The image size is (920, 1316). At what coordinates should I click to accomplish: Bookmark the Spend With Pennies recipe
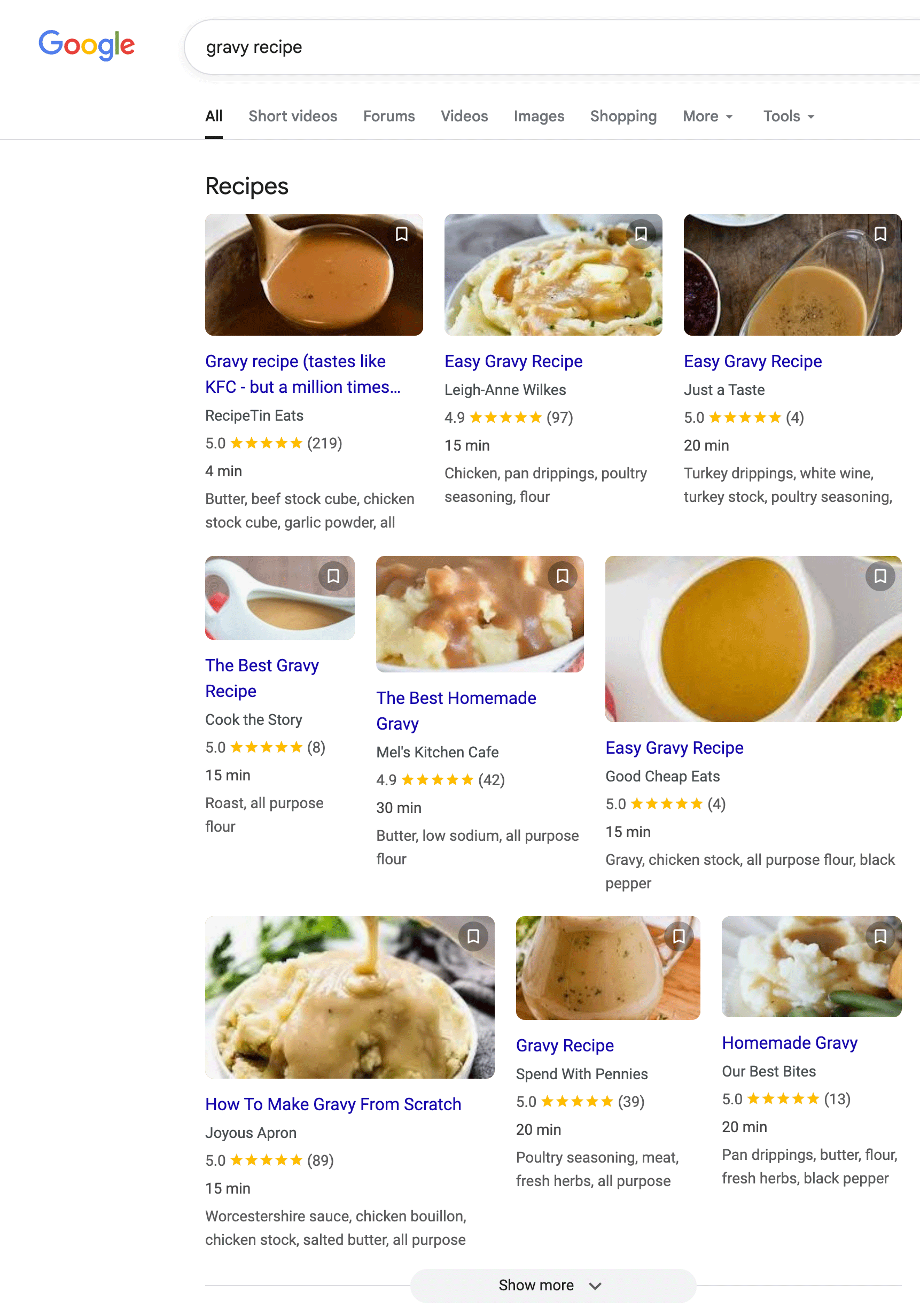coord(679,936)
